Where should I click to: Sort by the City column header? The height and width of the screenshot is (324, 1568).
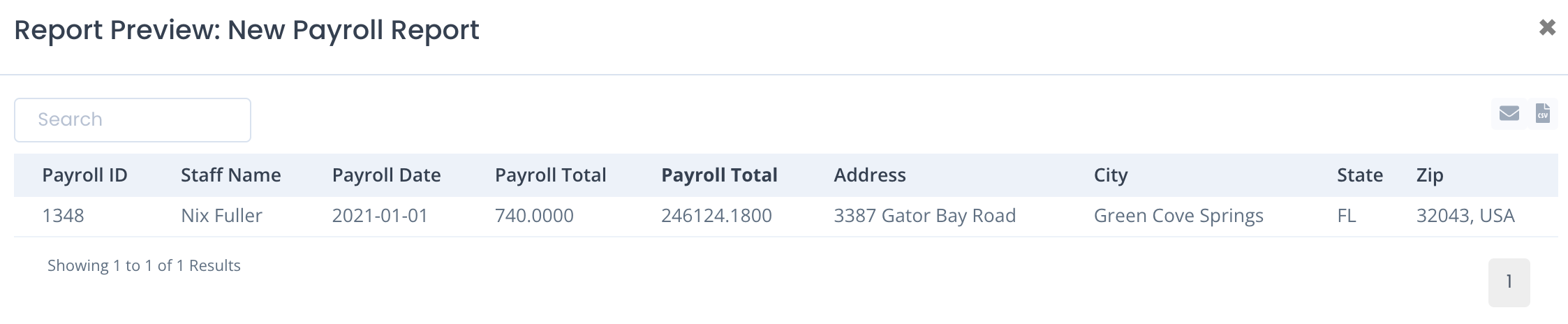(x=1110, y=175)
